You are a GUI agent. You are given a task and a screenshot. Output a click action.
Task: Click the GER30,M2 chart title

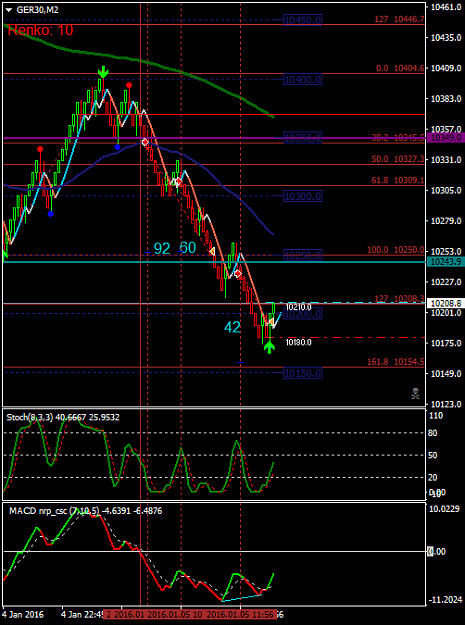[x=37, y=10]
